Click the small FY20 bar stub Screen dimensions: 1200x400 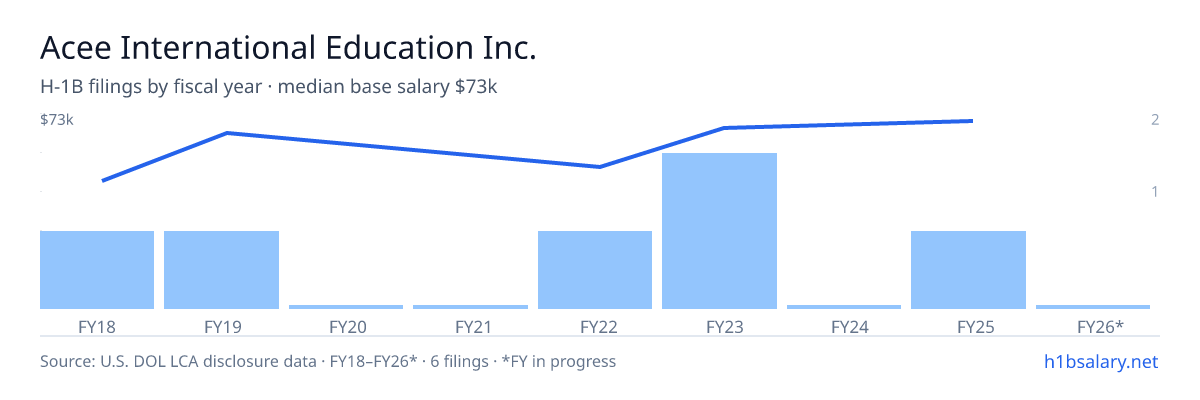pyautogui.click(x=346, y=307)
